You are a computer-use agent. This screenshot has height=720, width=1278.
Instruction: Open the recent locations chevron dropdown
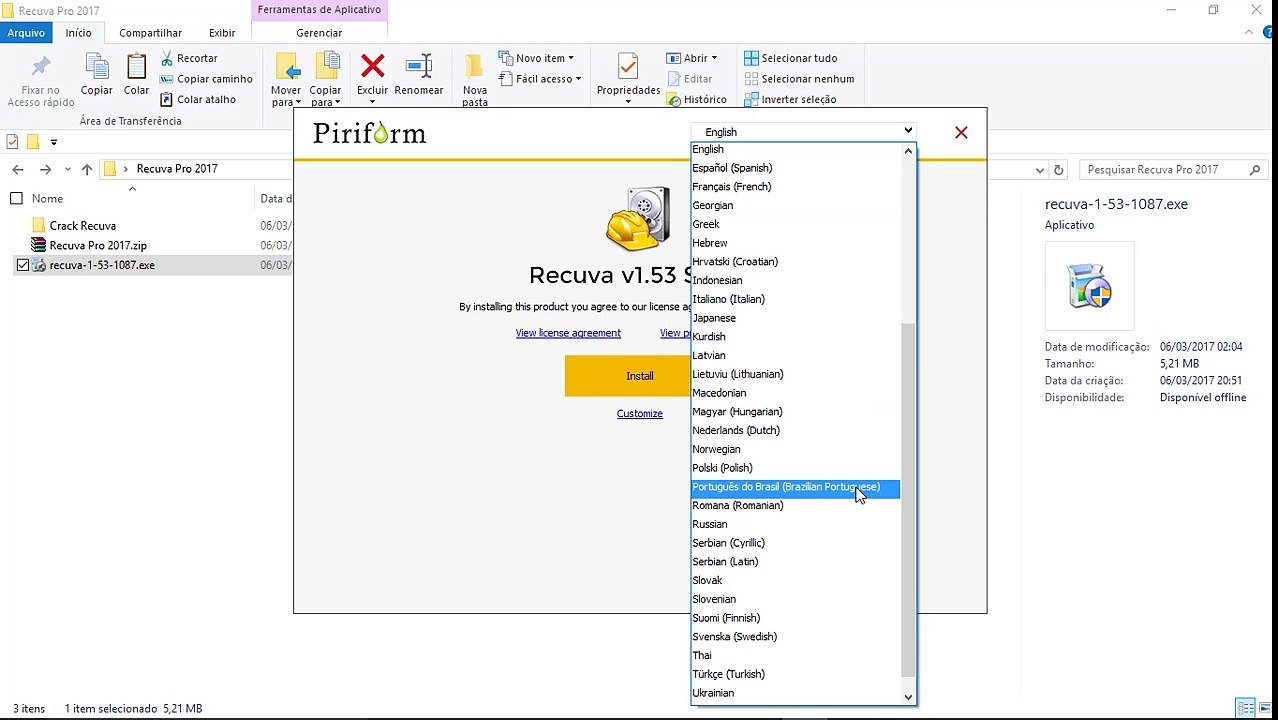[x=67, y=169]
